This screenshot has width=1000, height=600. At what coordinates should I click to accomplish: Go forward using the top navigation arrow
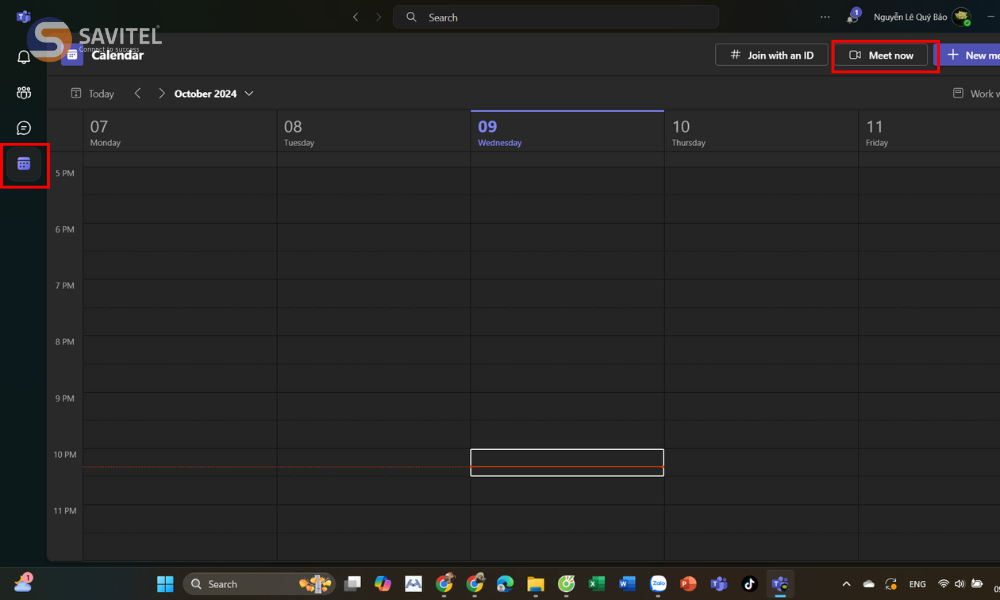(378, 17)
